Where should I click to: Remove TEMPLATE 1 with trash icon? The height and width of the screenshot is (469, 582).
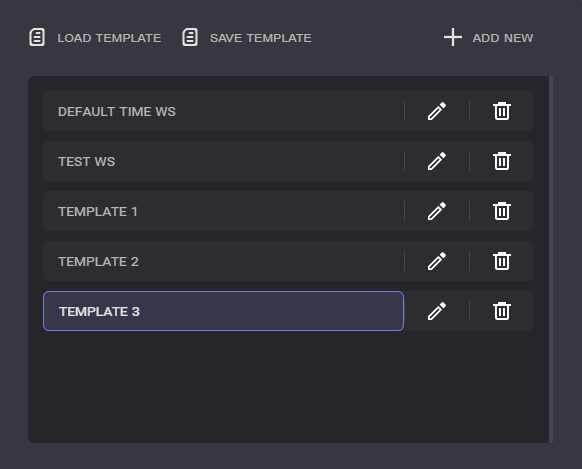coord(502,211)
